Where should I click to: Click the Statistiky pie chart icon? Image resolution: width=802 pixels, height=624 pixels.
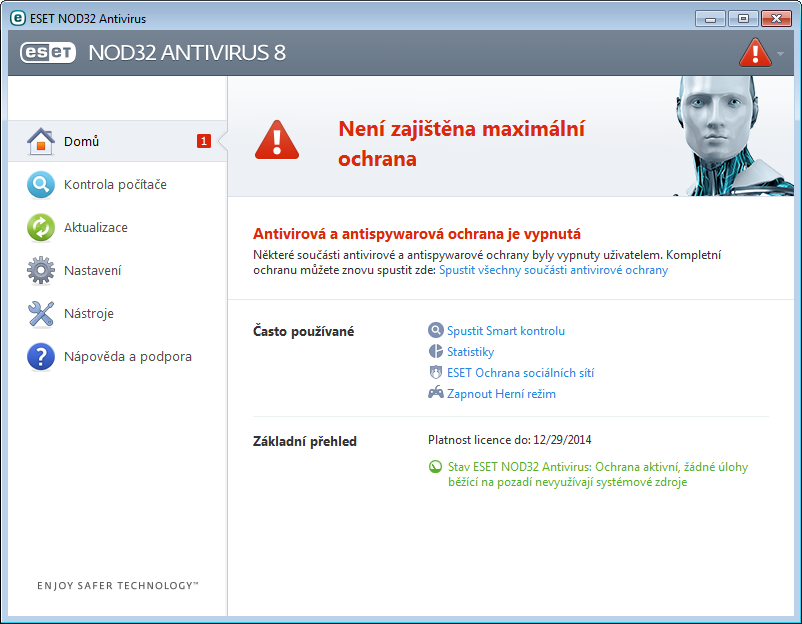coord(435,351)
